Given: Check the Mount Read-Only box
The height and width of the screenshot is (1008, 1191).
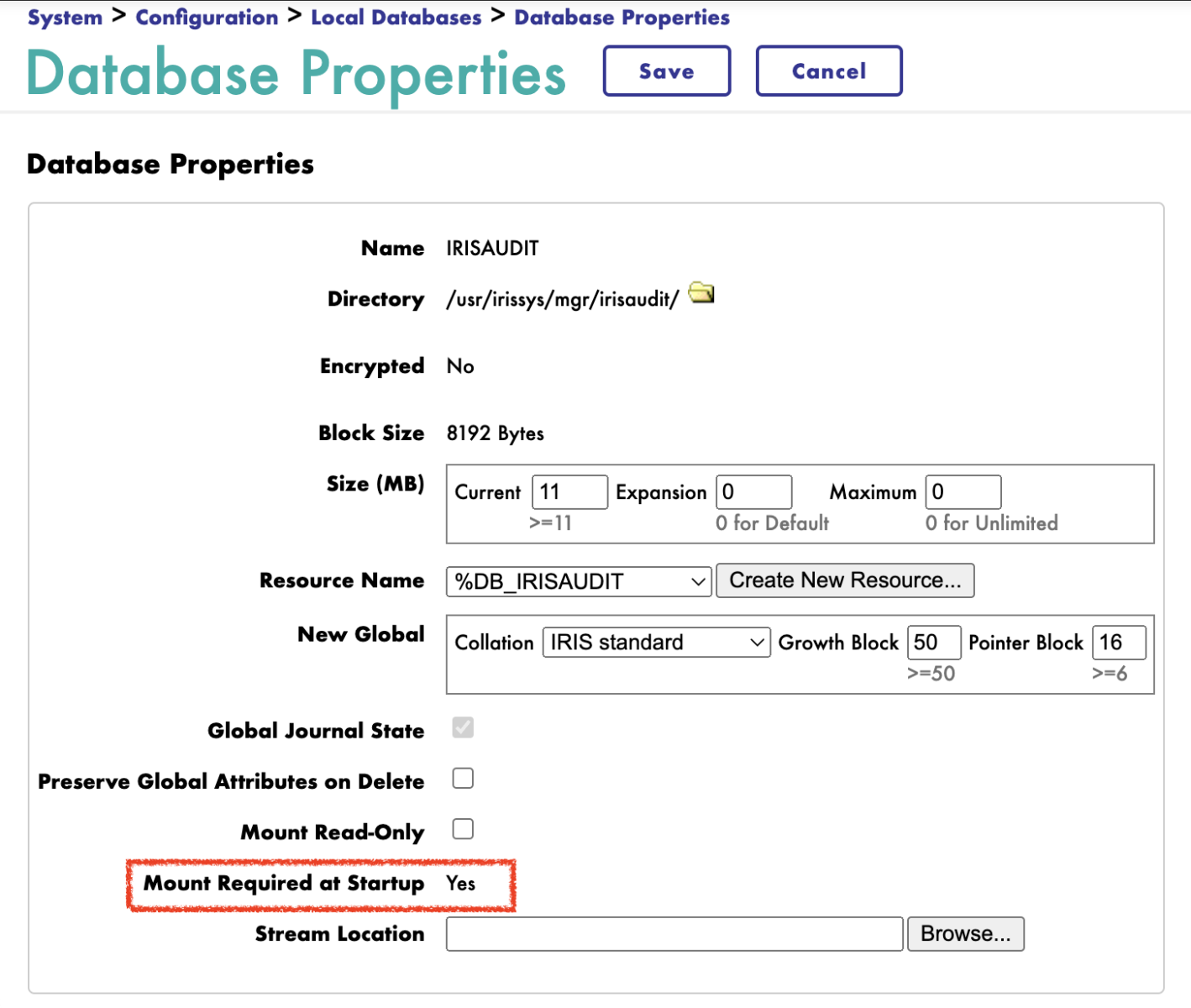Looking at the screenshot, I should tap(463, 829).
